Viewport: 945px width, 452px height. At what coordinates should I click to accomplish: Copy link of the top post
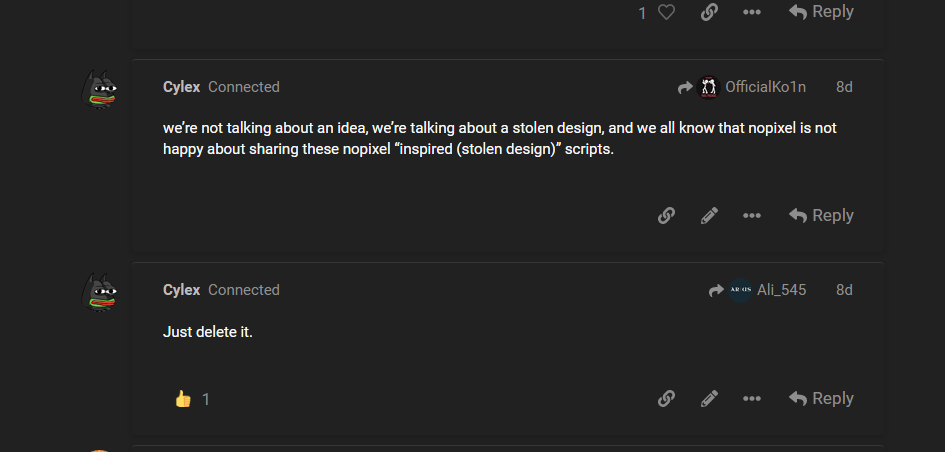[709, 12]
